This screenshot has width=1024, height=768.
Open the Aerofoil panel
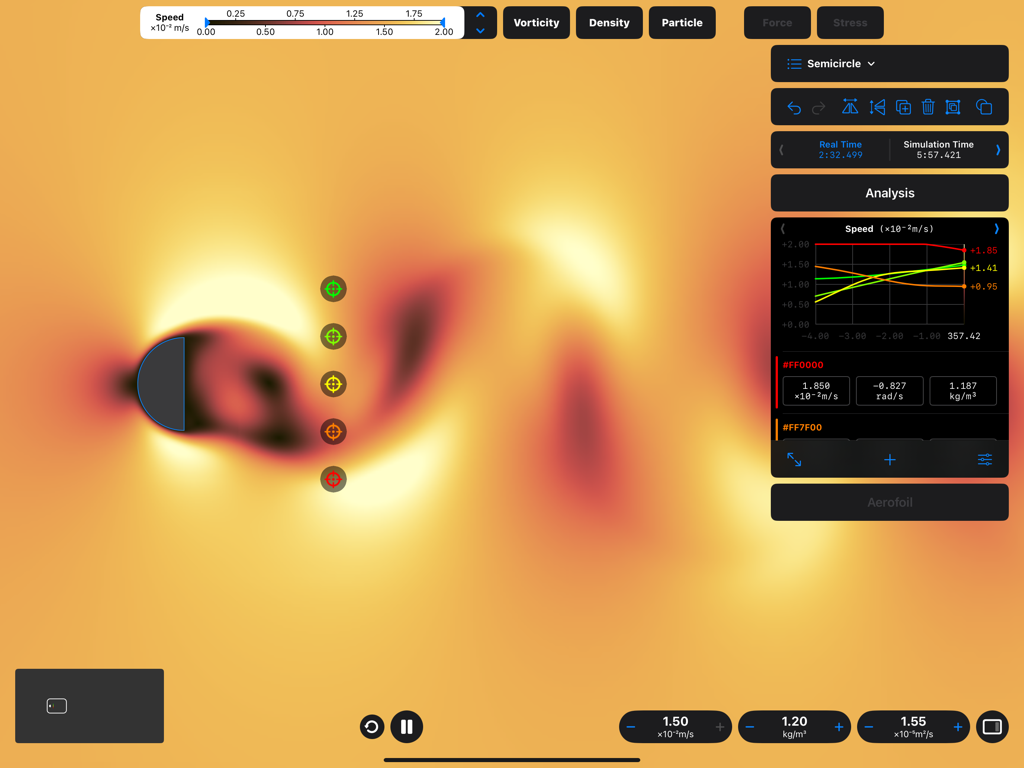pos(889,502)
